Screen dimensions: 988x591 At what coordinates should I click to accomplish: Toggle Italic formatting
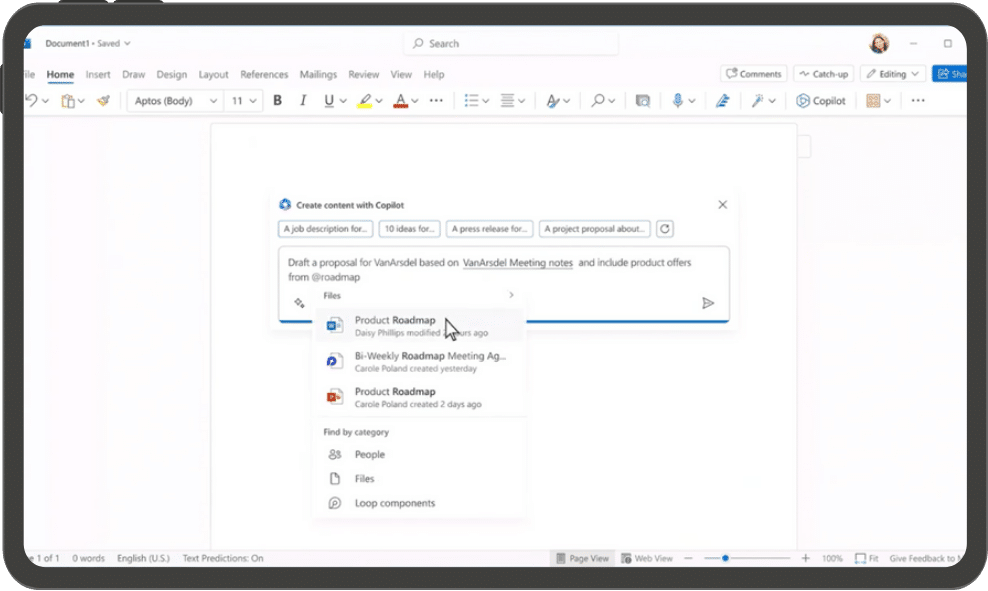click(303, 101)
